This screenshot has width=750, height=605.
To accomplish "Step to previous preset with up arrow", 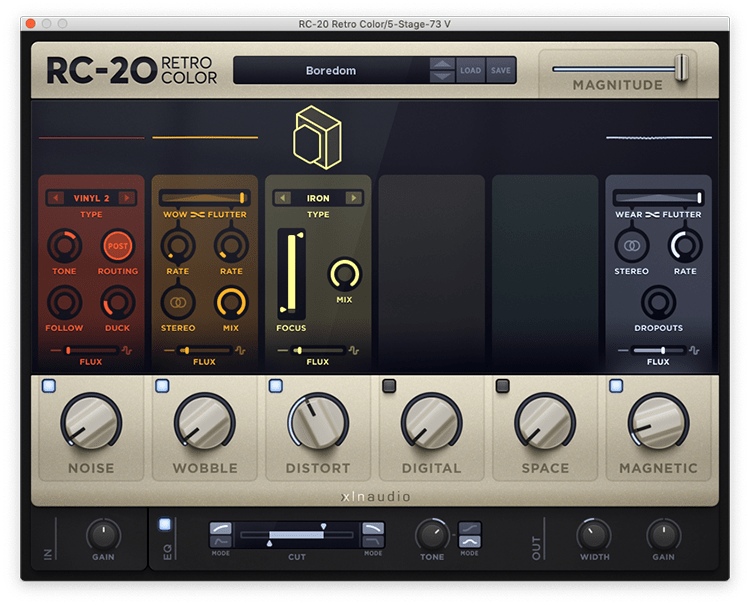I will 442,64.
